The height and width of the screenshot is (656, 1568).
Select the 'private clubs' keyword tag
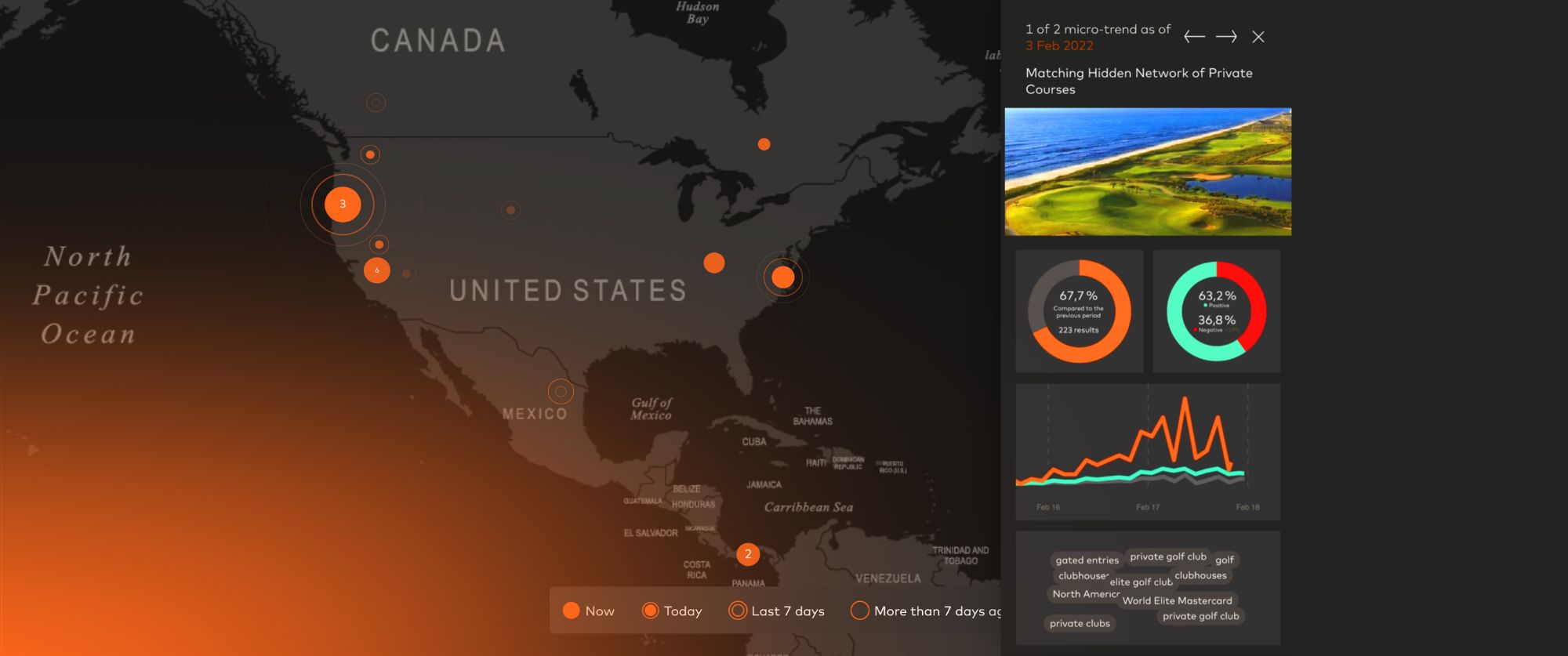tap(1080, 624)
